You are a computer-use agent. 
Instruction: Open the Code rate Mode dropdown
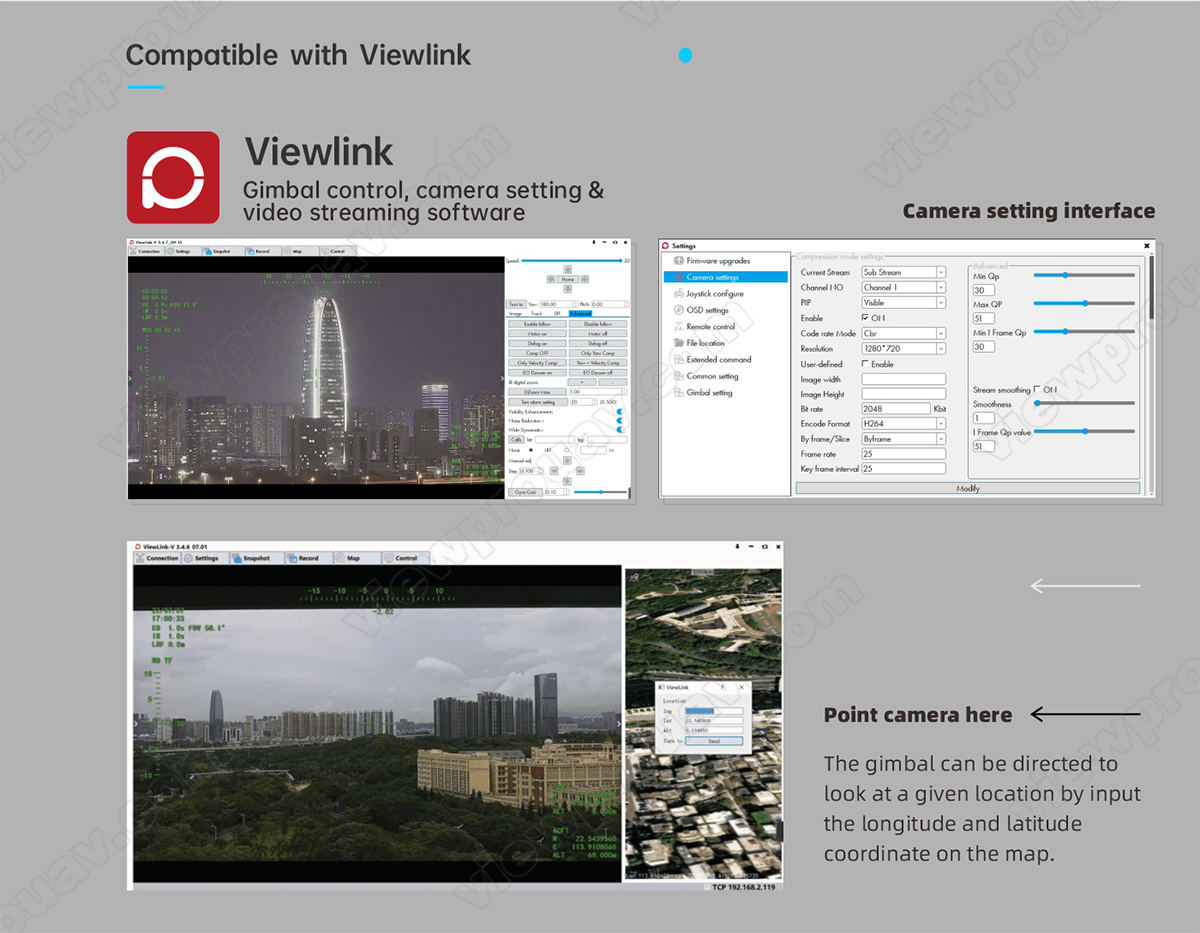click(903, 333)
